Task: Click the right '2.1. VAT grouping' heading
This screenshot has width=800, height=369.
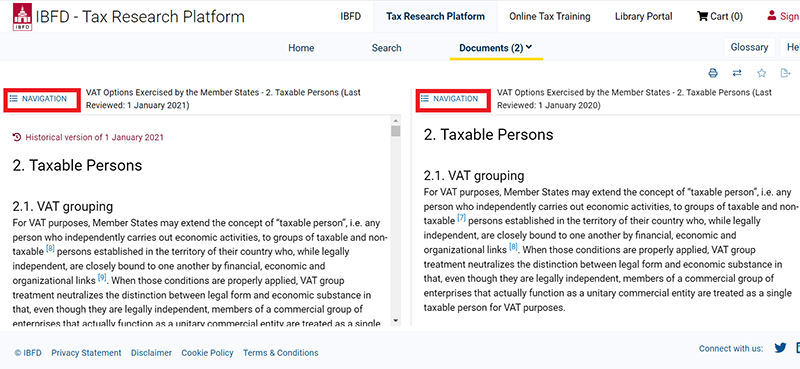Action: pos(474,176)
